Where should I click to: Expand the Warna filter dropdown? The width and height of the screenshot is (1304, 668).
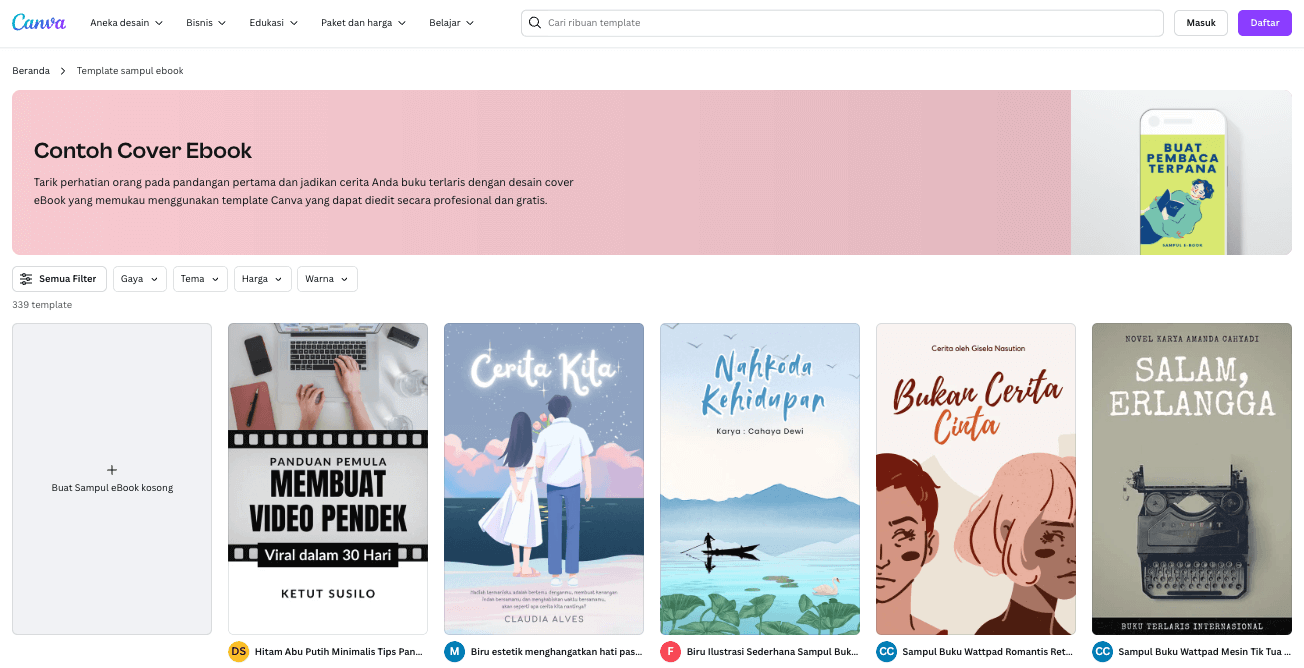tap(327, 279)
